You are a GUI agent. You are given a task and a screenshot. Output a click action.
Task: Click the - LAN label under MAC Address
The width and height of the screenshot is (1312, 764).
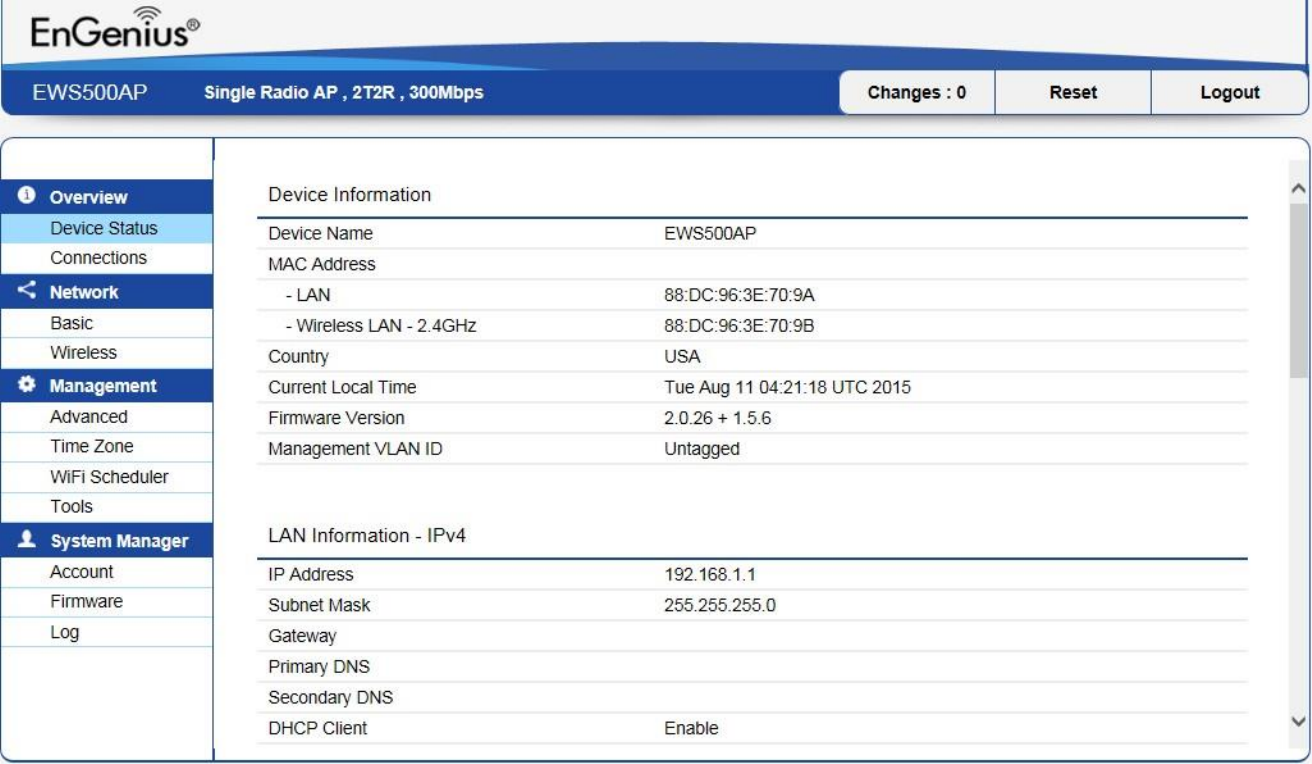click(x=307, y=295)
